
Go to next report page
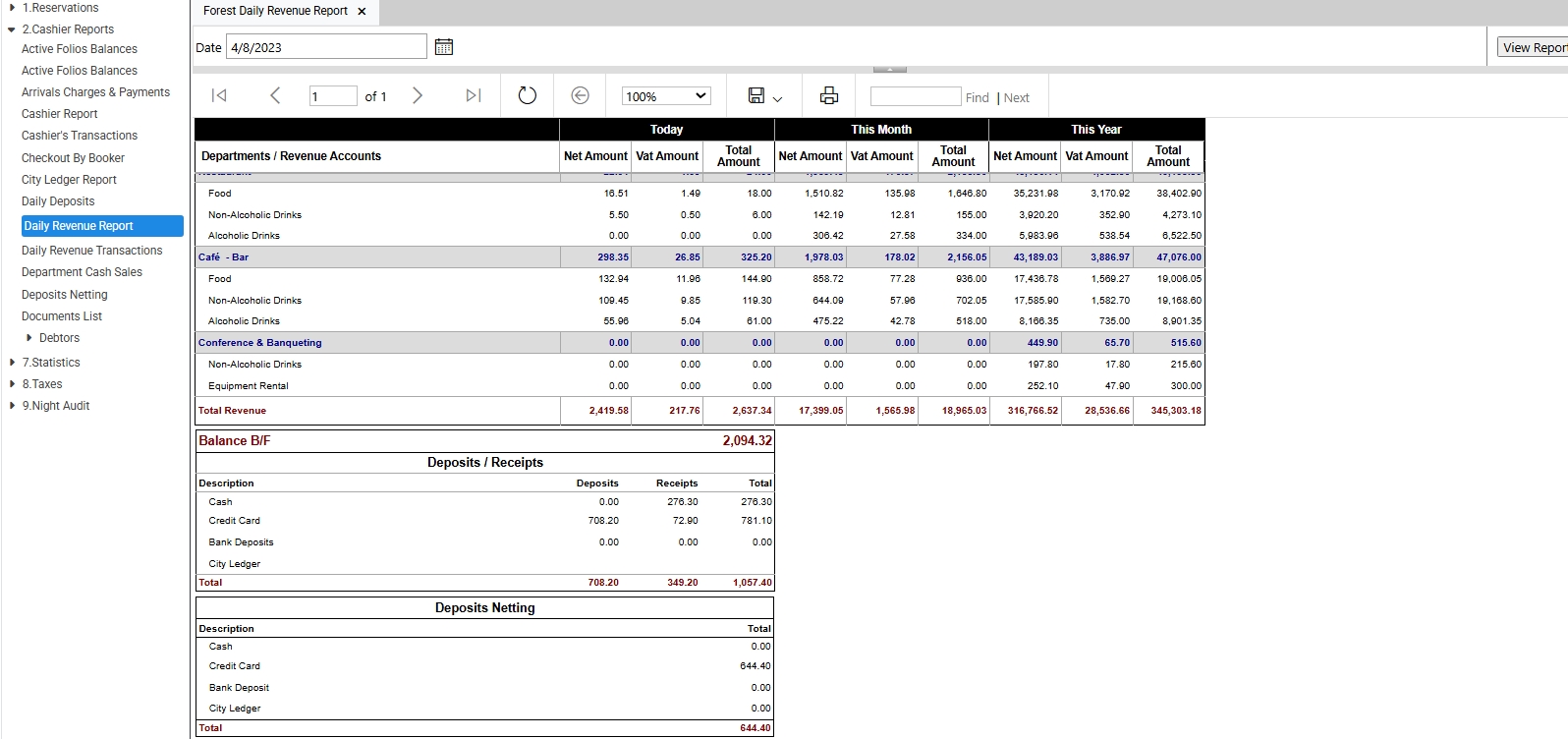[x=418, y=95]
